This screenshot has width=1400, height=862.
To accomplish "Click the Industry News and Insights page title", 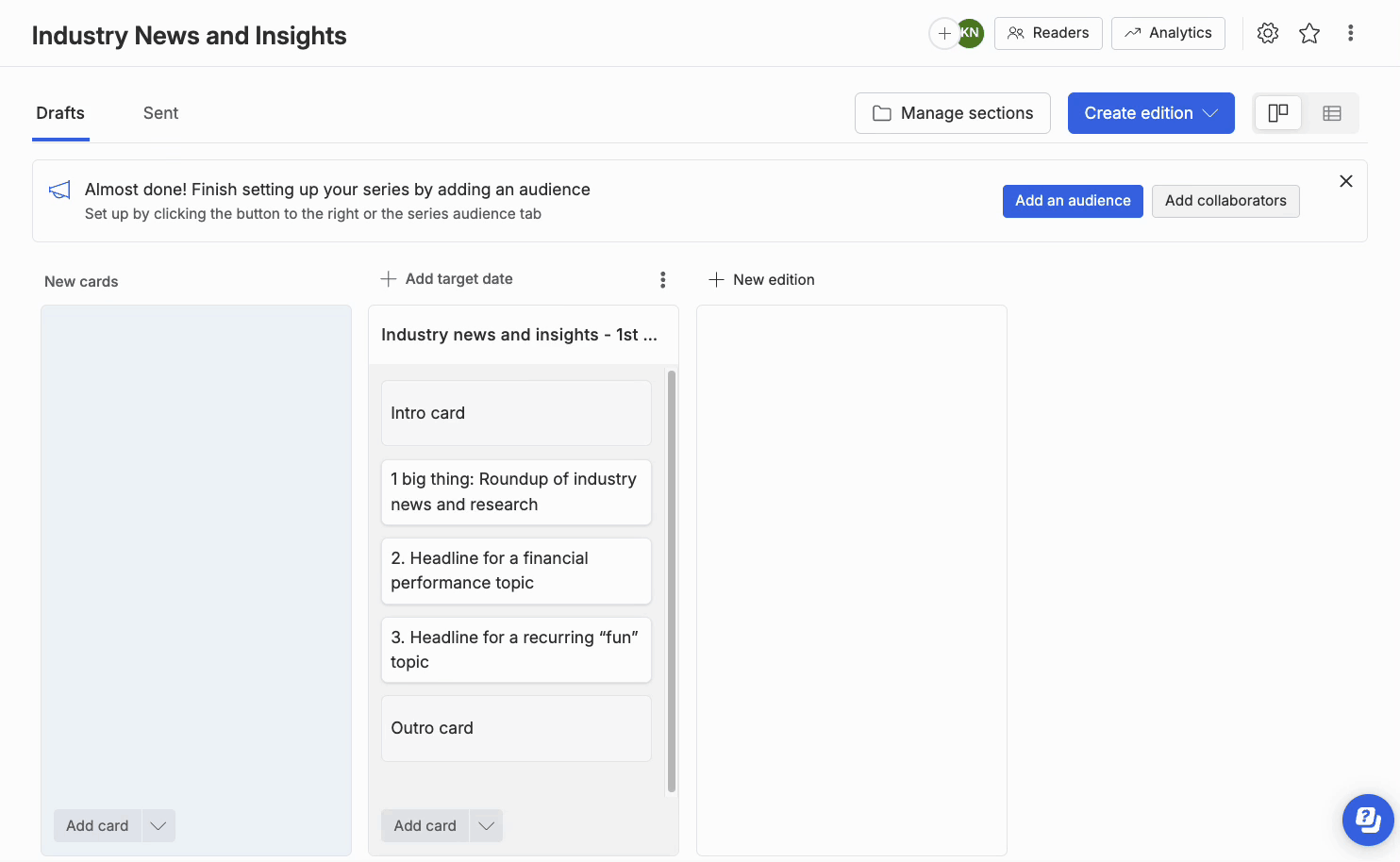I will point(190,36).
